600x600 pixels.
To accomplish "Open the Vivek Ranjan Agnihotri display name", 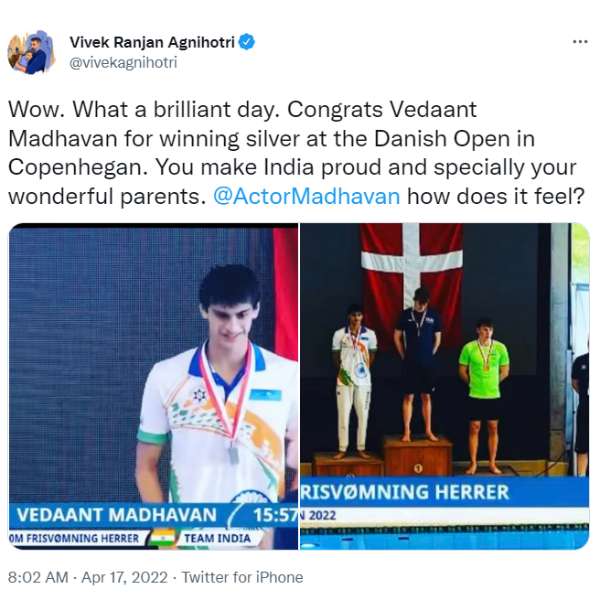I will 152,42.
